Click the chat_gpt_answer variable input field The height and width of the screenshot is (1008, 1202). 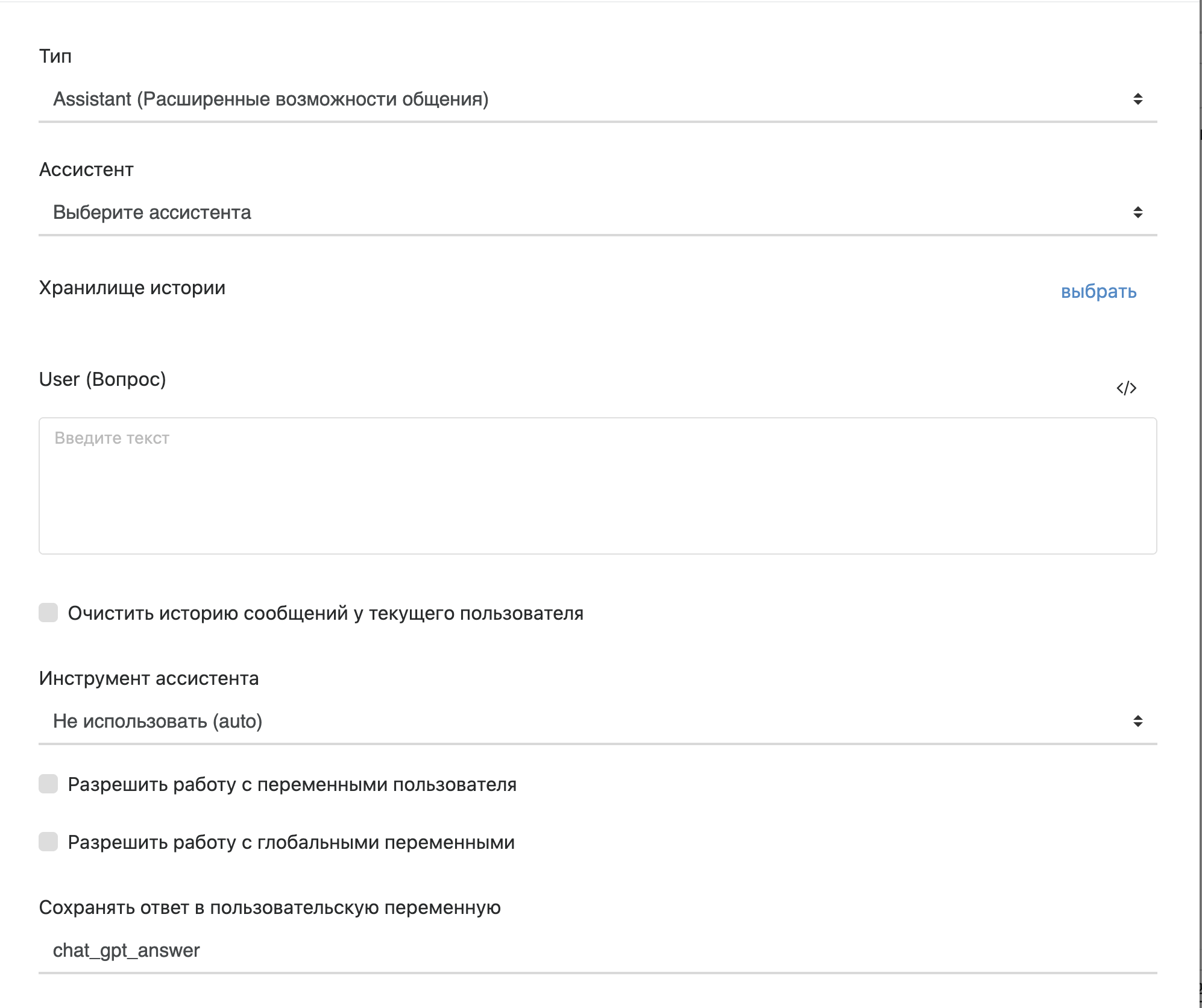(x=597, y=950)
